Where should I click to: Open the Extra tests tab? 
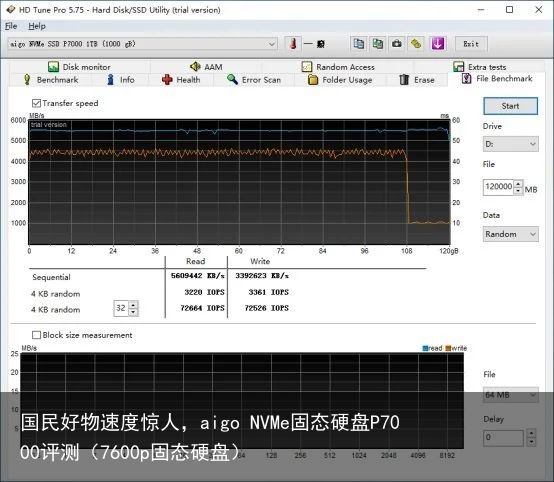(x=480, y=67)
